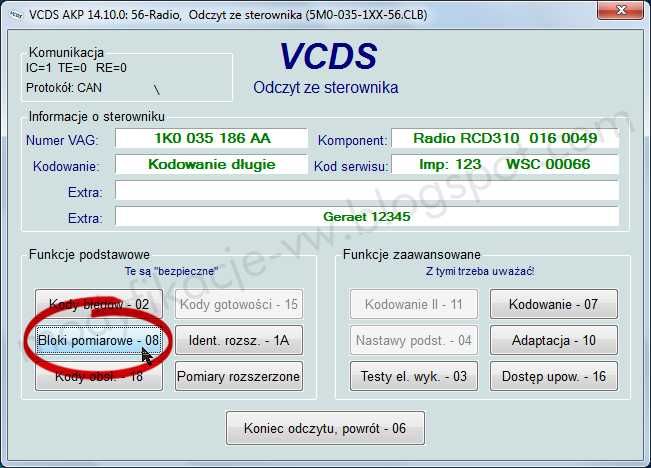The image size is (651, 468).
Task: Open Kodowanie - 07 coding
Action: (553, 304)
